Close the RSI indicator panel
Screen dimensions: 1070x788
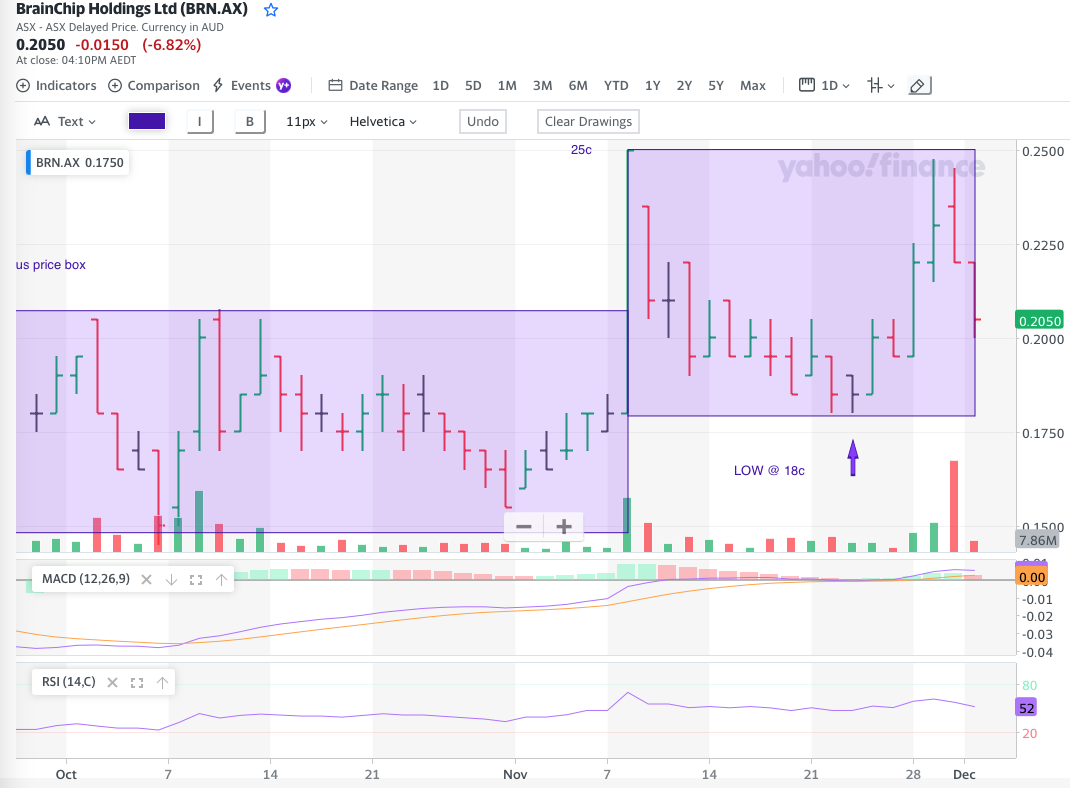[x=112, y=682]
